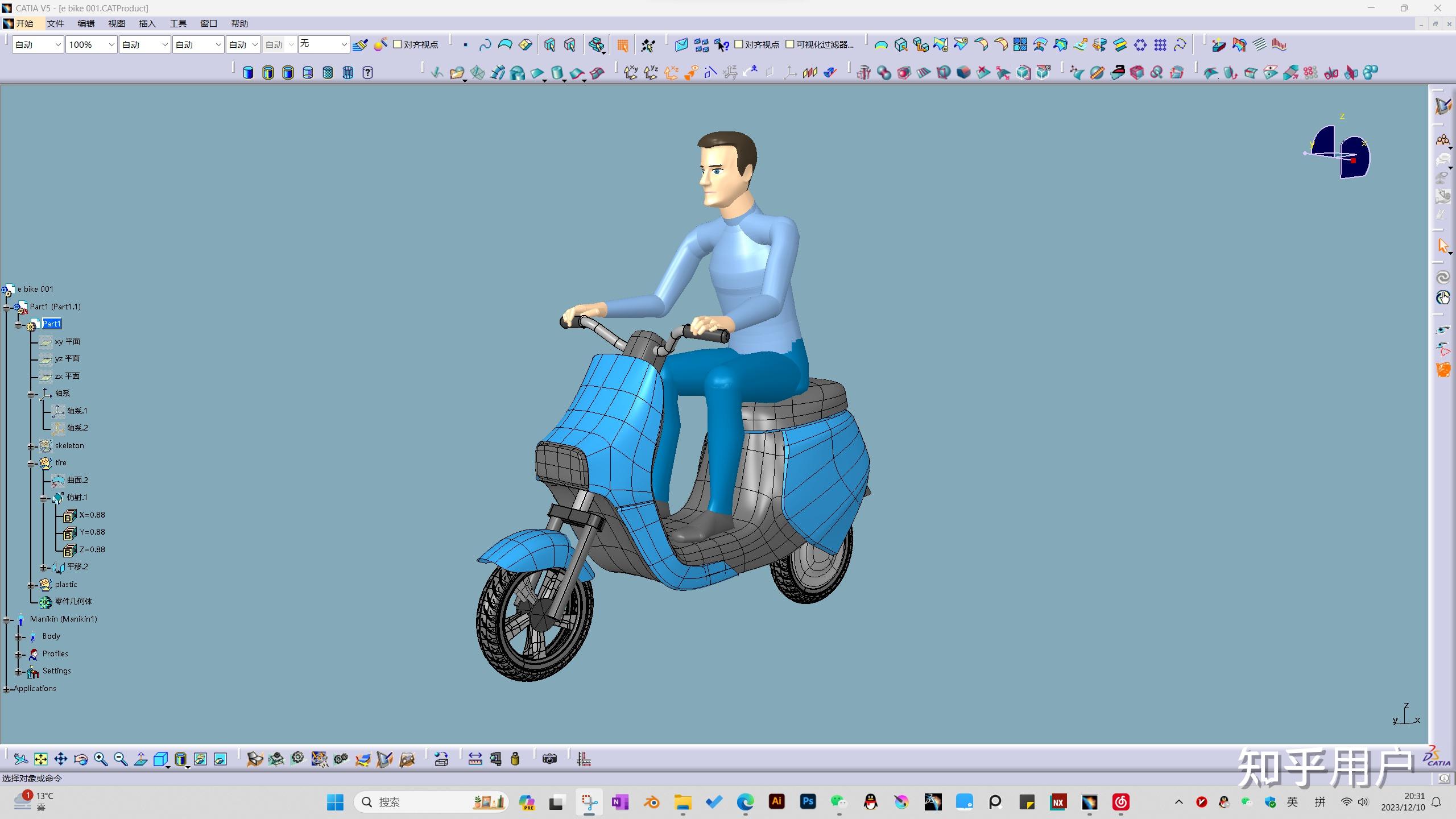
Task: Open the Measure Between tool
Action: [x=475, y=759]
